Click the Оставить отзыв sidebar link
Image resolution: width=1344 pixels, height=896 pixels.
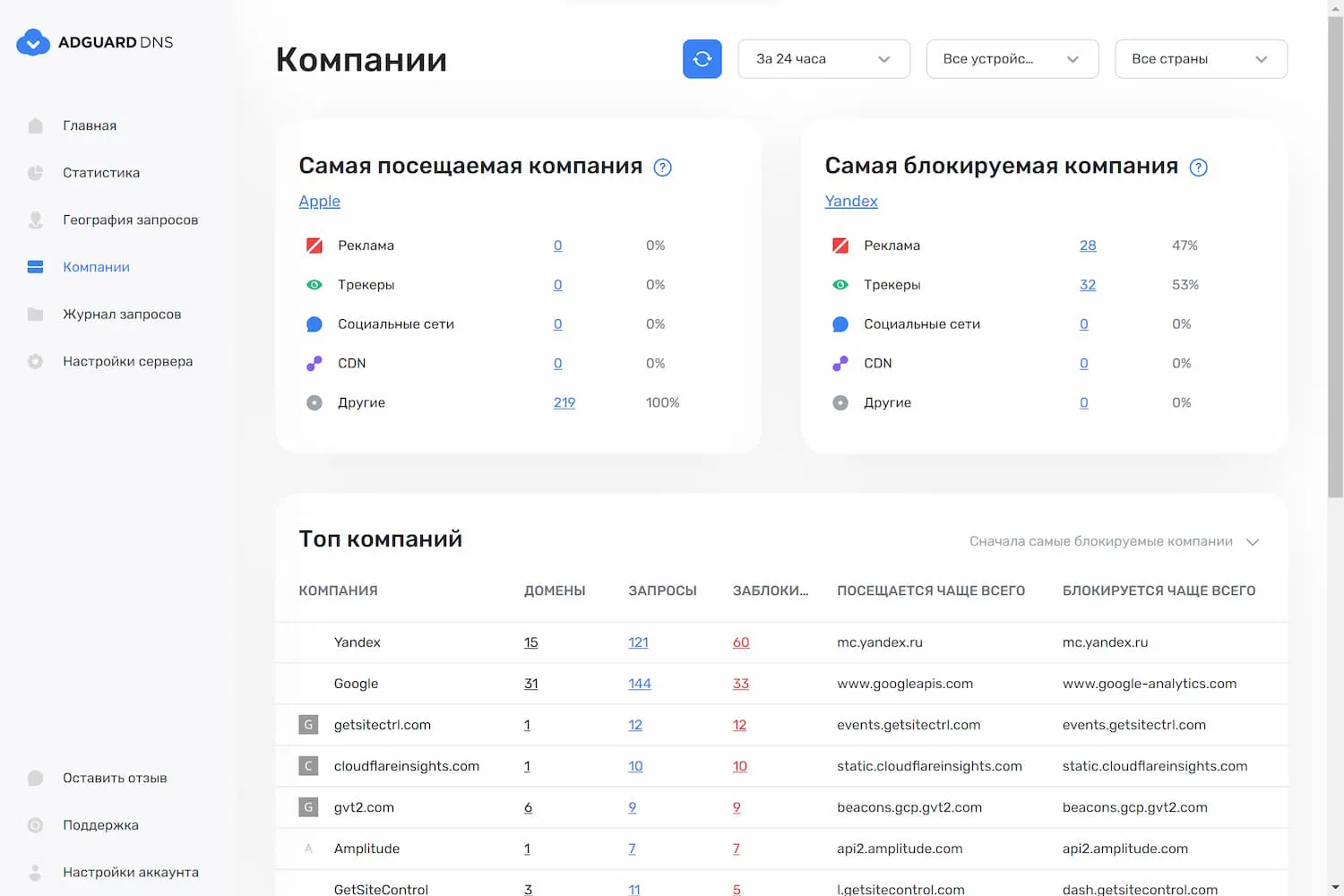pyautogui.click(x=115, y=778)
